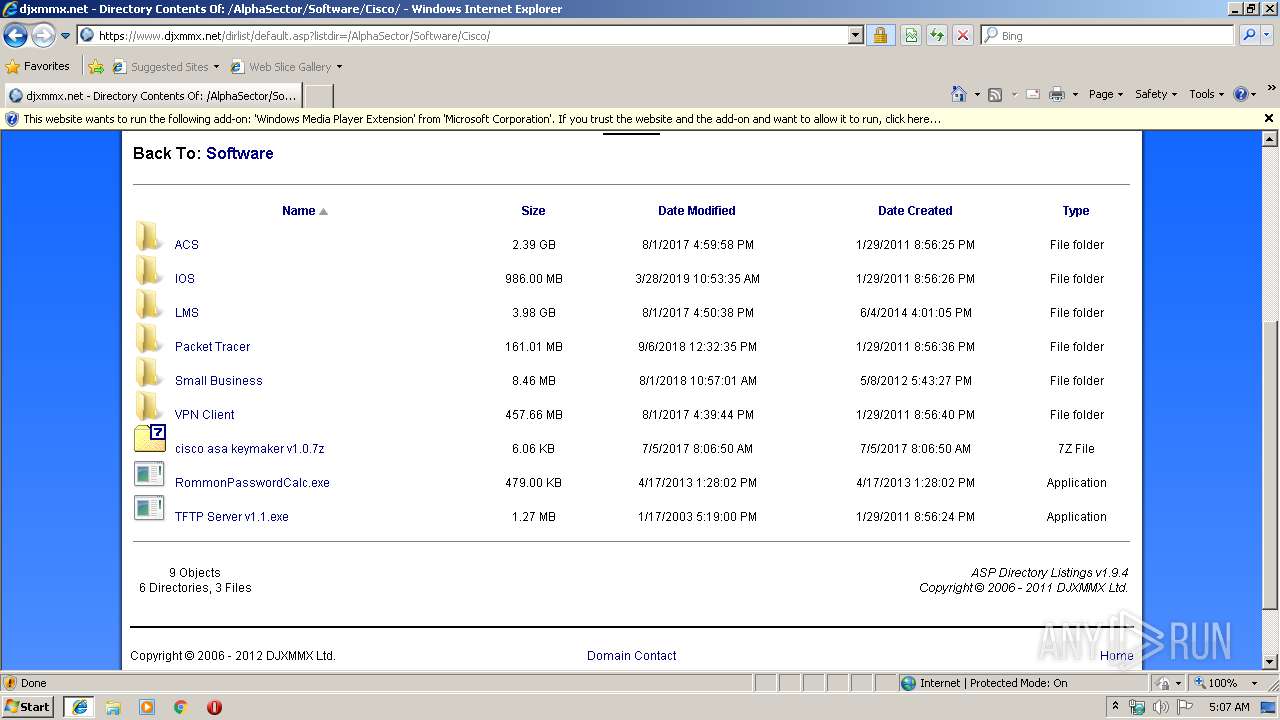Click the Read Mail icon

pos(1033,94)
